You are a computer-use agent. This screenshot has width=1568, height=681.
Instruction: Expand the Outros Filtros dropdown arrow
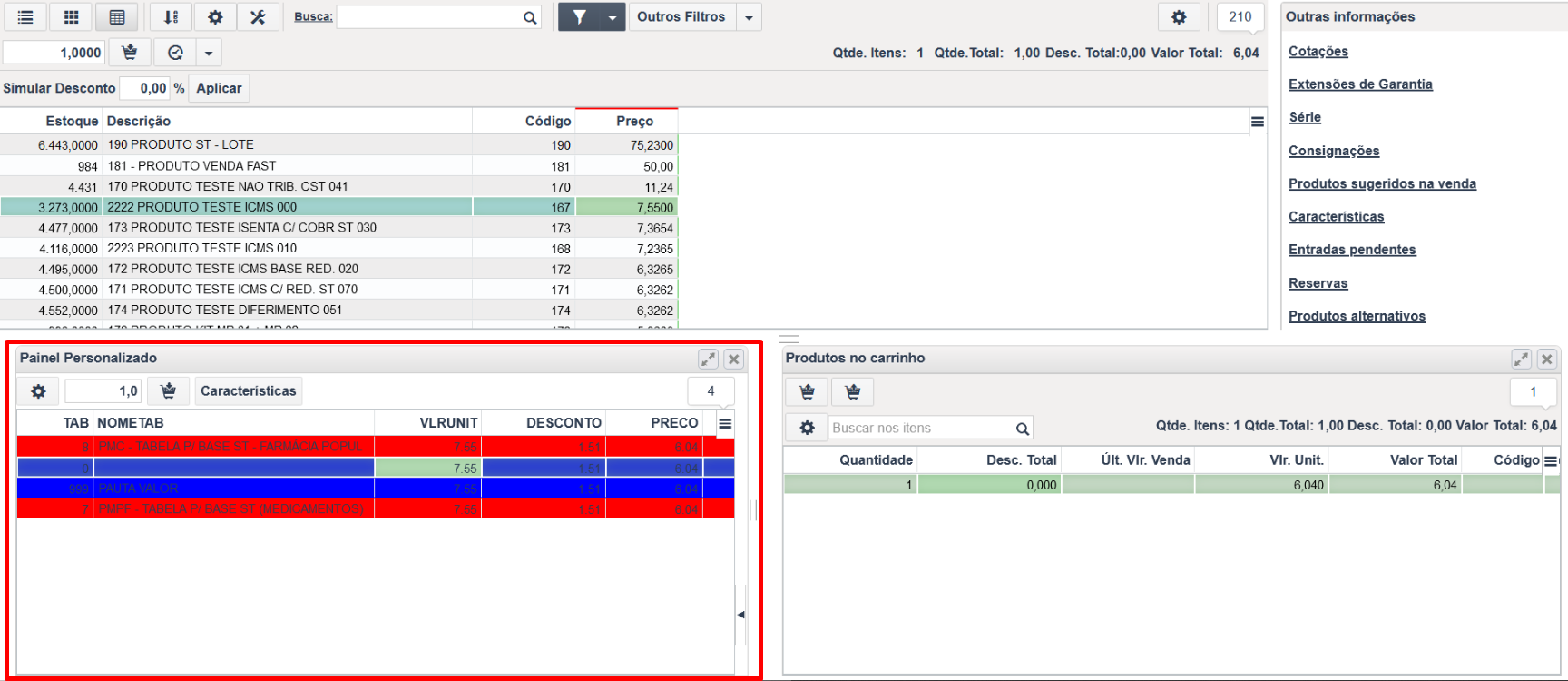click(x=749, y=17)
